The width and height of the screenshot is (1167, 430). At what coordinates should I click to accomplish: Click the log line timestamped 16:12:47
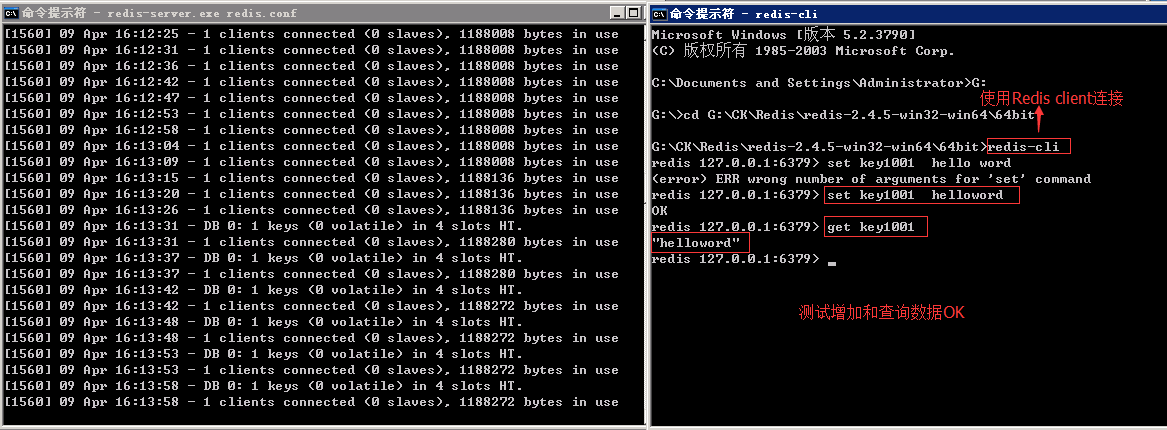click(x=311, y=98)
